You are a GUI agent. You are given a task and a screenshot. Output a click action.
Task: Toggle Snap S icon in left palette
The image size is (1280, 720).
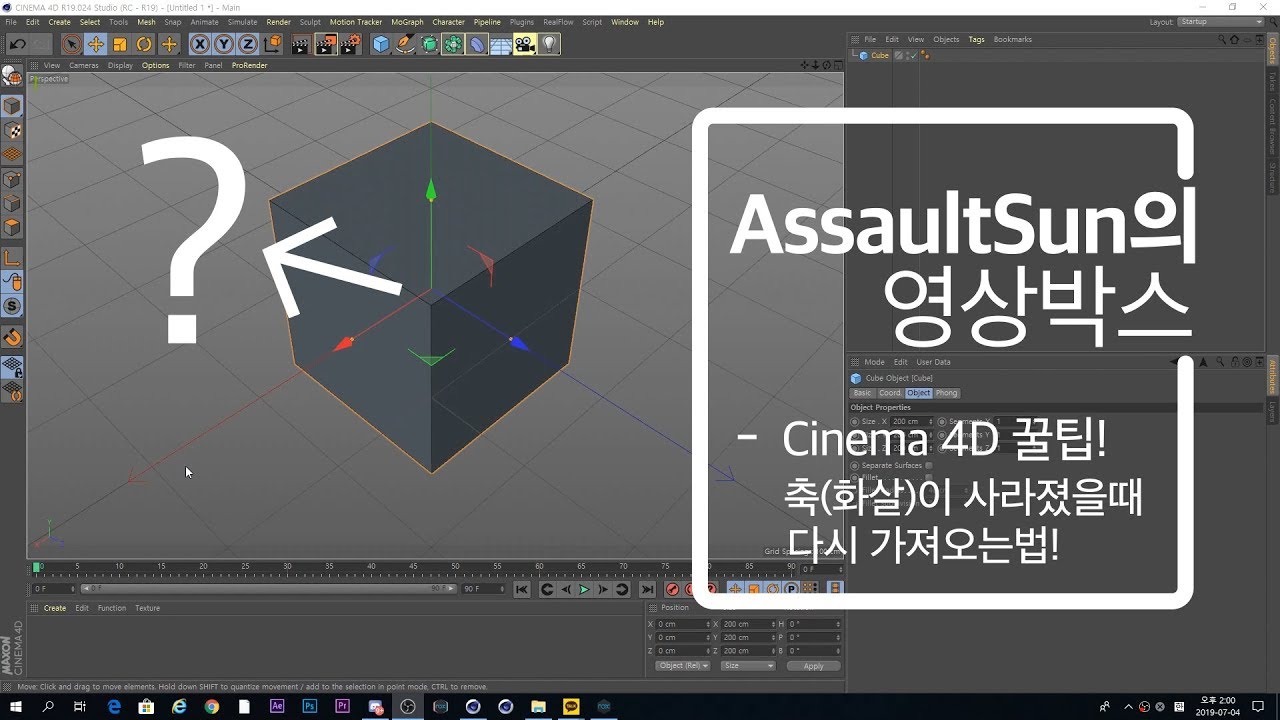(x=12, y=307)
